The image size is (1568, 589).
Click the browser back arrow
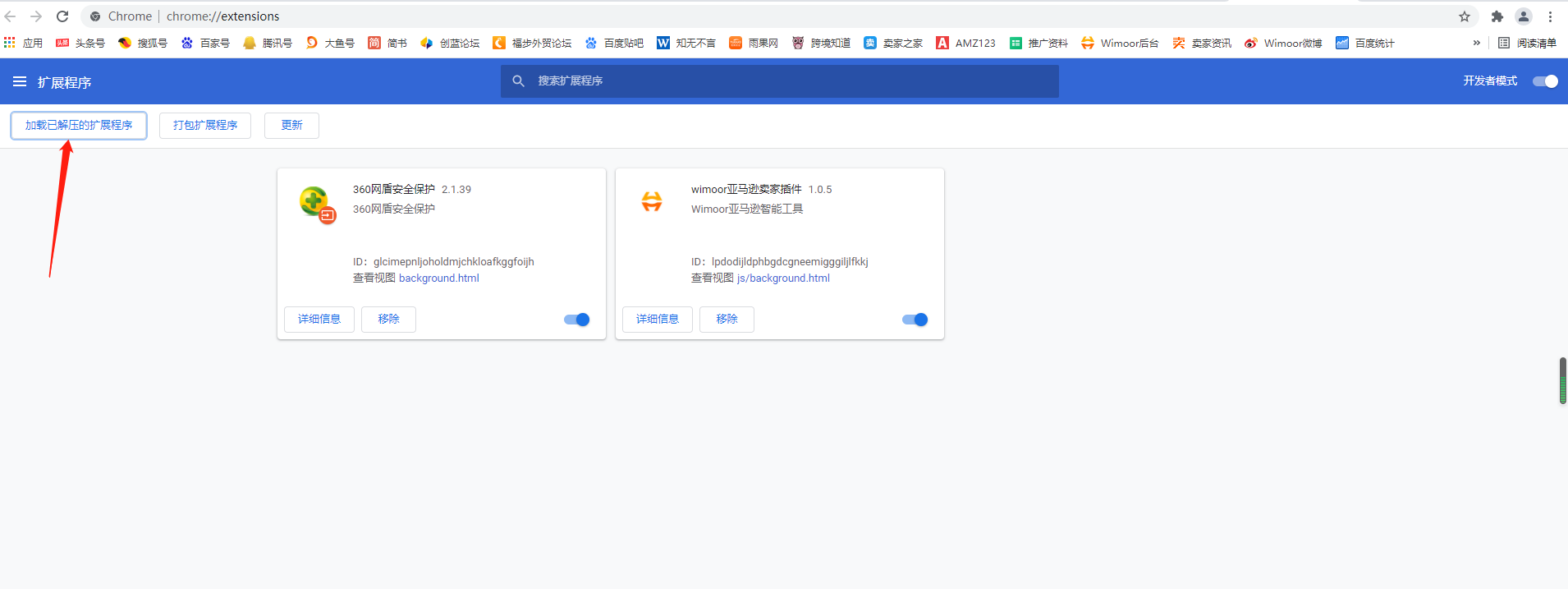coord(11,16)
